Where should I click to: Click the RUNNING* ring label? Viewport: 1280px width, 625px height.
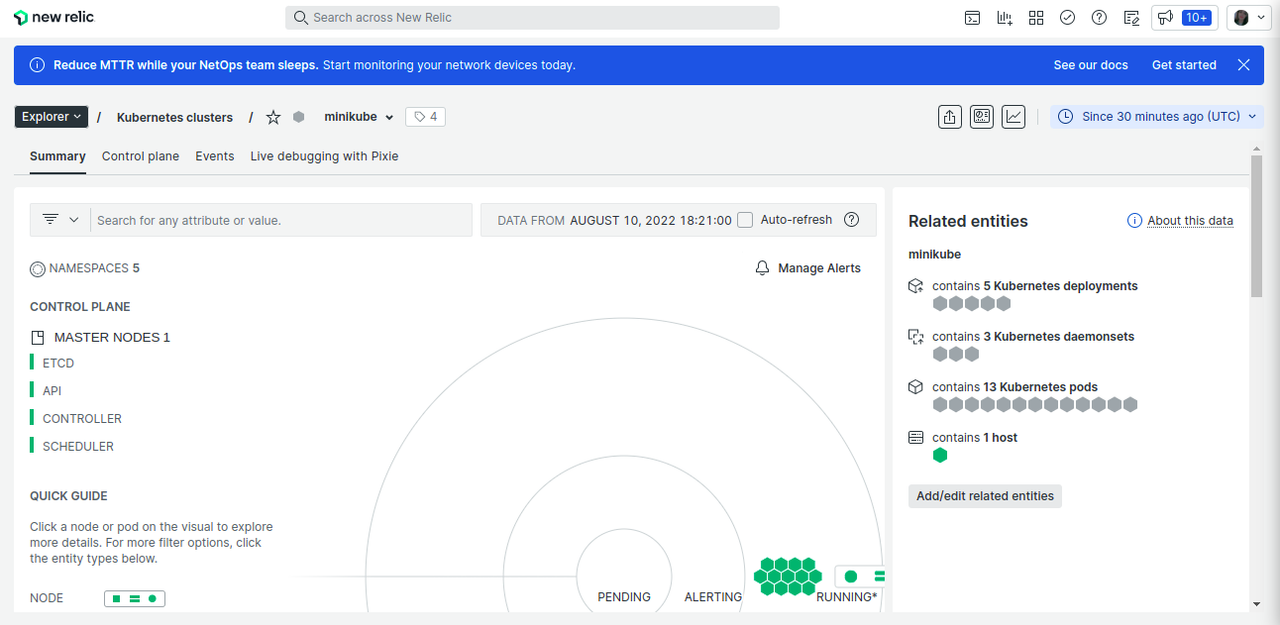point(847,597)
